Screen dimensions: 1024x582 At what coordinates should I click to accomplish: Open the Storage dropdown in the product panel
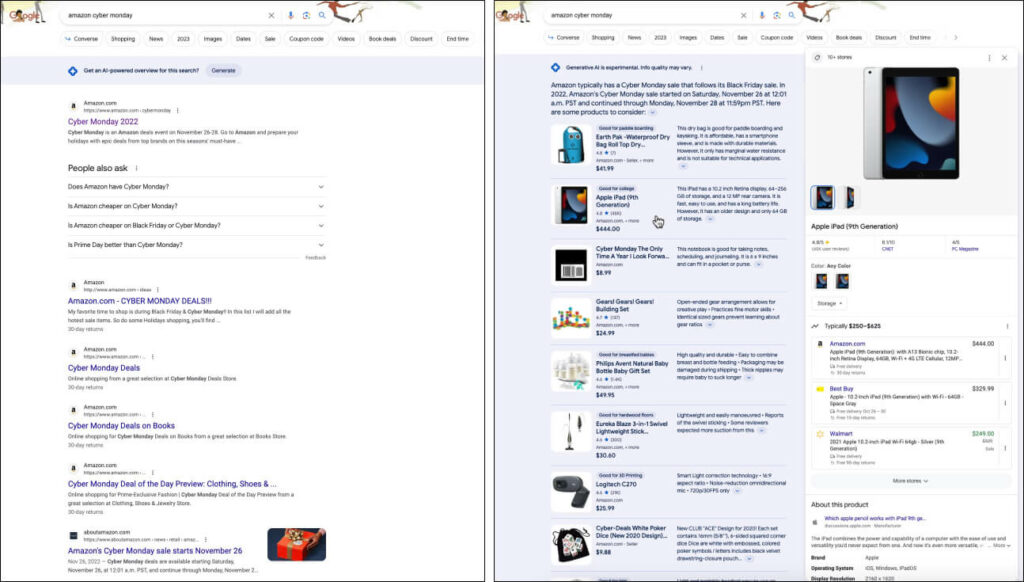click(x=829, y=303)
